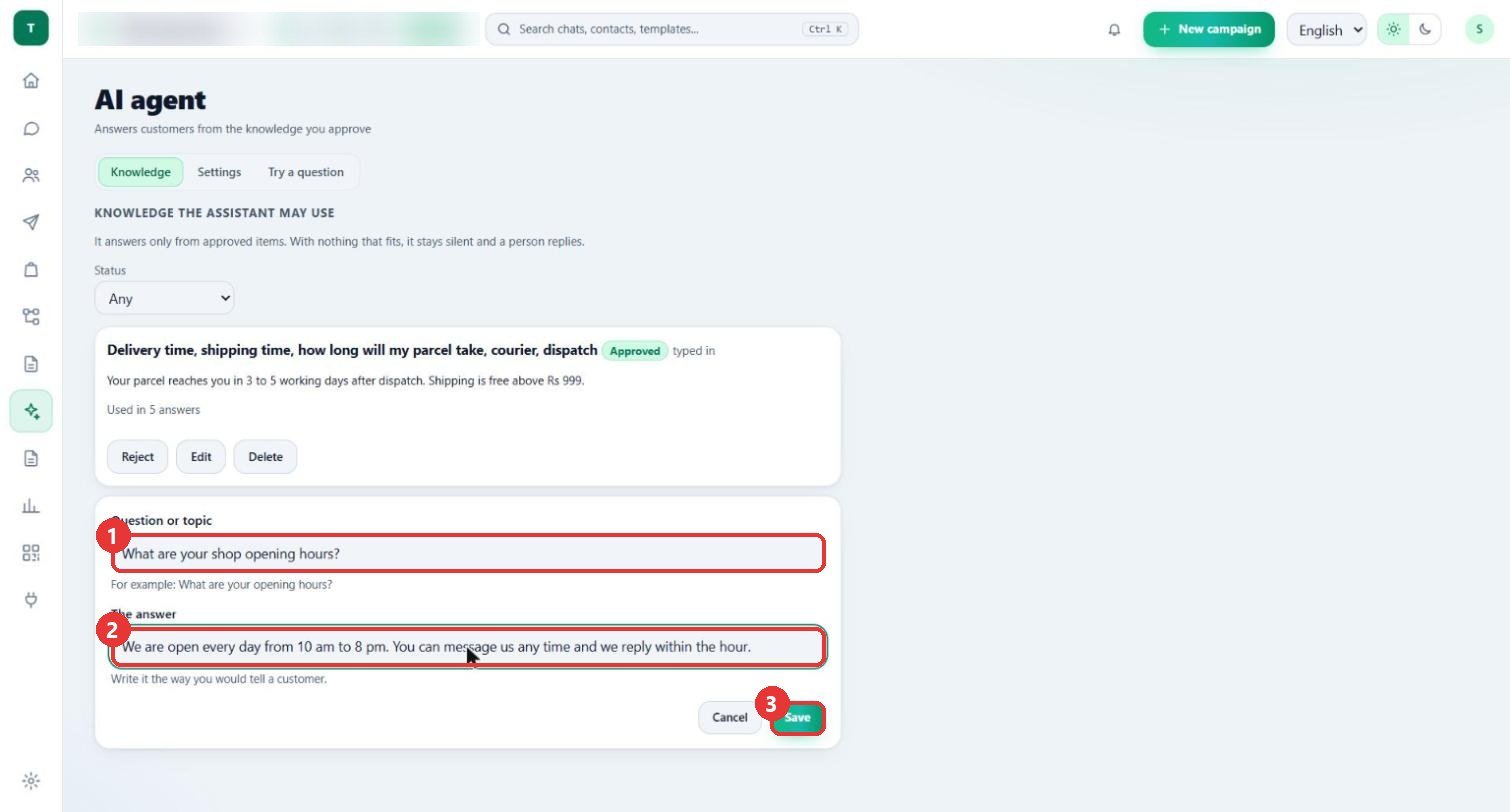1510x812 pixels.
Task: Start a New campaign
Action: click(x=1209, y=29)
